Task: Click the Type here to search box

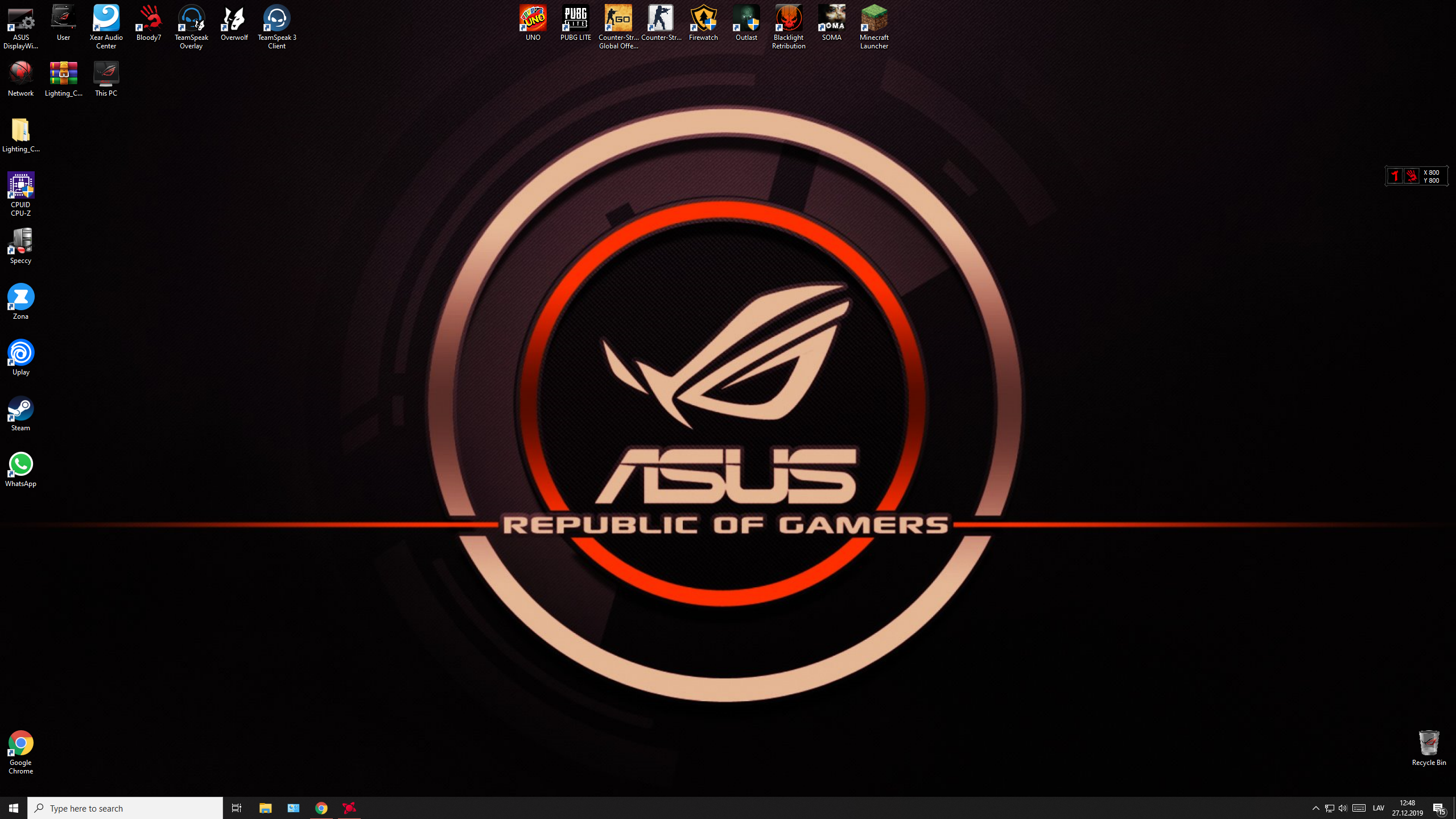Action: click(x=125, y=808)
